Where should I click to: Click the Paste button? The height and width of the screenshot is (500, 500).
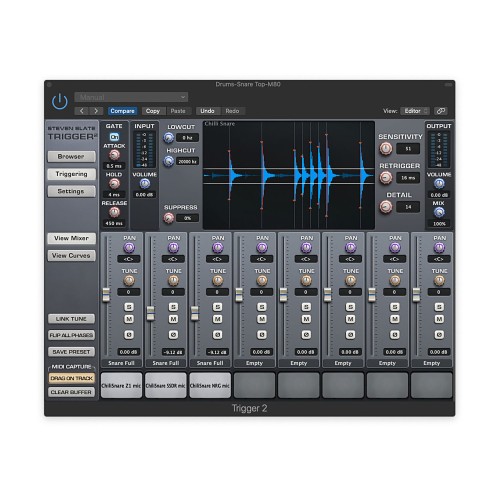pyautogui.click(x=178, y=111)
